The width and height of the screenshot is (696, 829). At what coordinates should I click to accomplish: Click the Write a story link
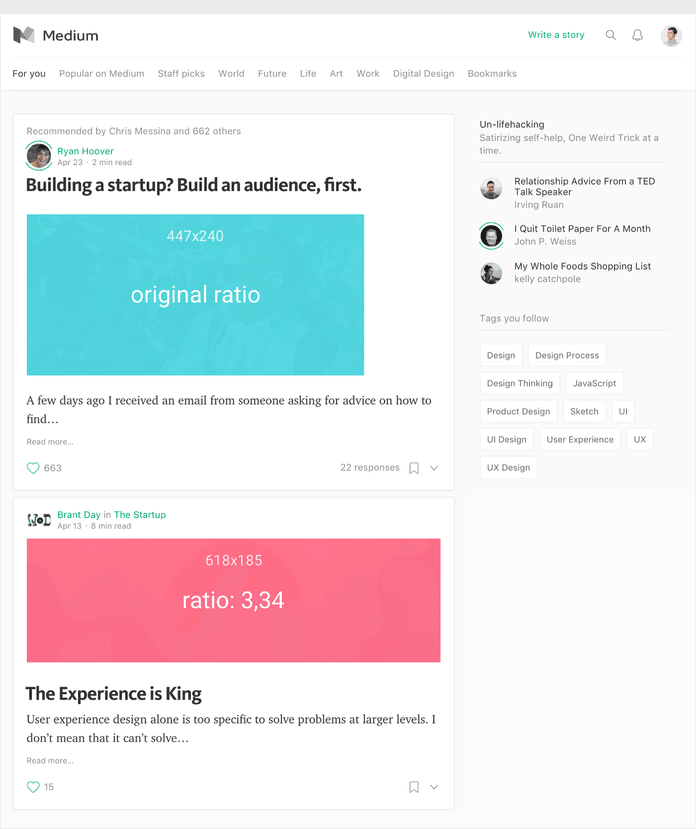point(556,35)
